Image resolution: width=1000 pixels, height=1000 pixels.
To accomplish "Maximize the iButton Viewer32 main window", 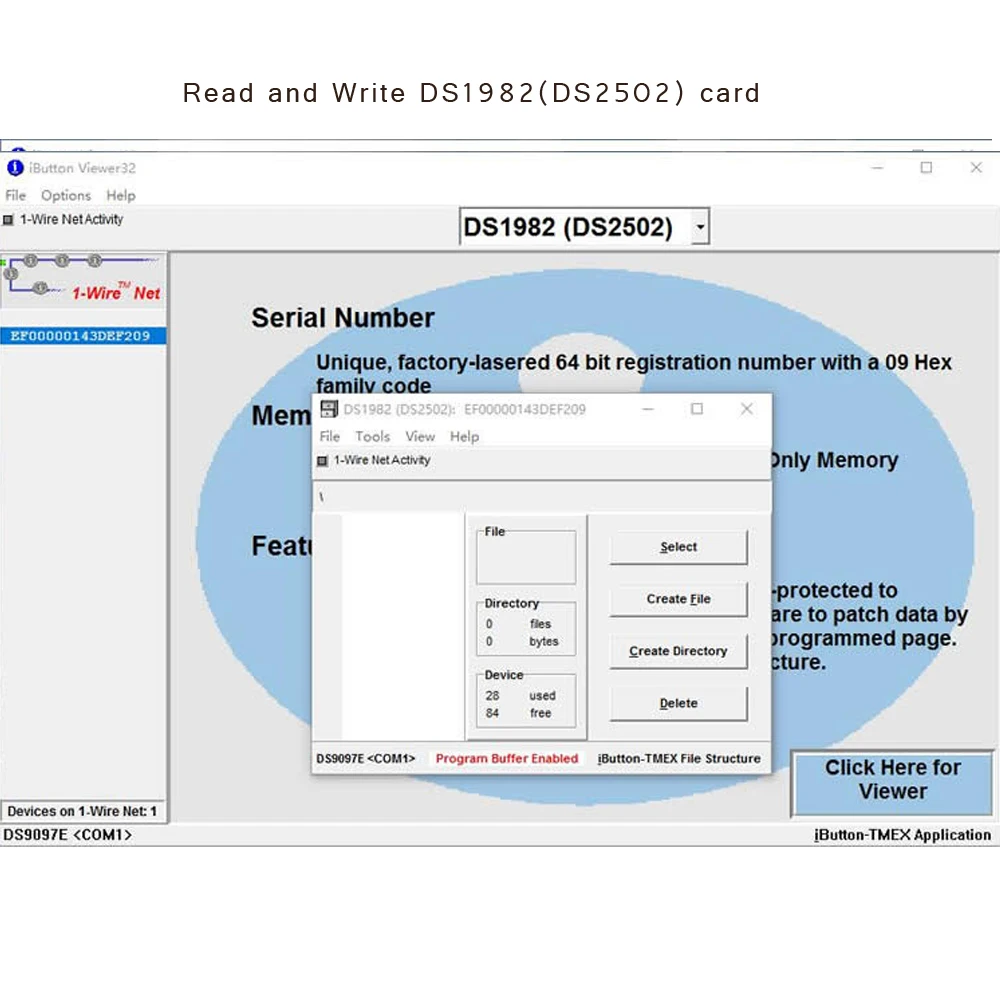I will point(926,168).
